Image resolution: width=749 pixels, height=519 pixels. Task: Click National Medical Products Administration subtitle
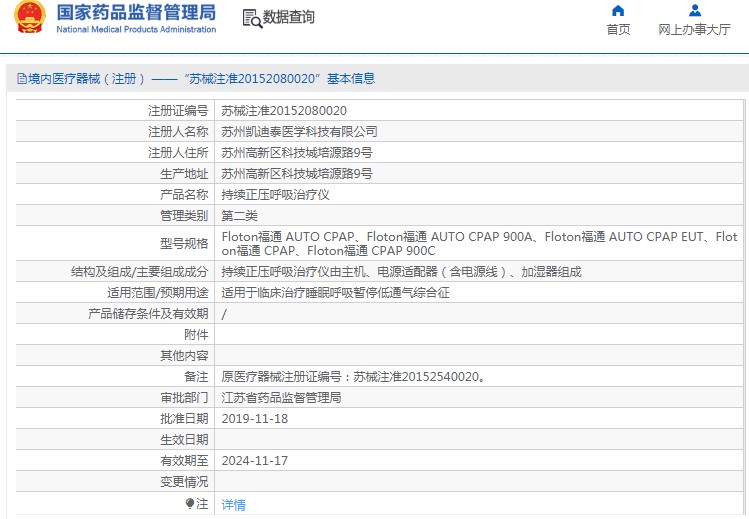[x=136, y=30]
